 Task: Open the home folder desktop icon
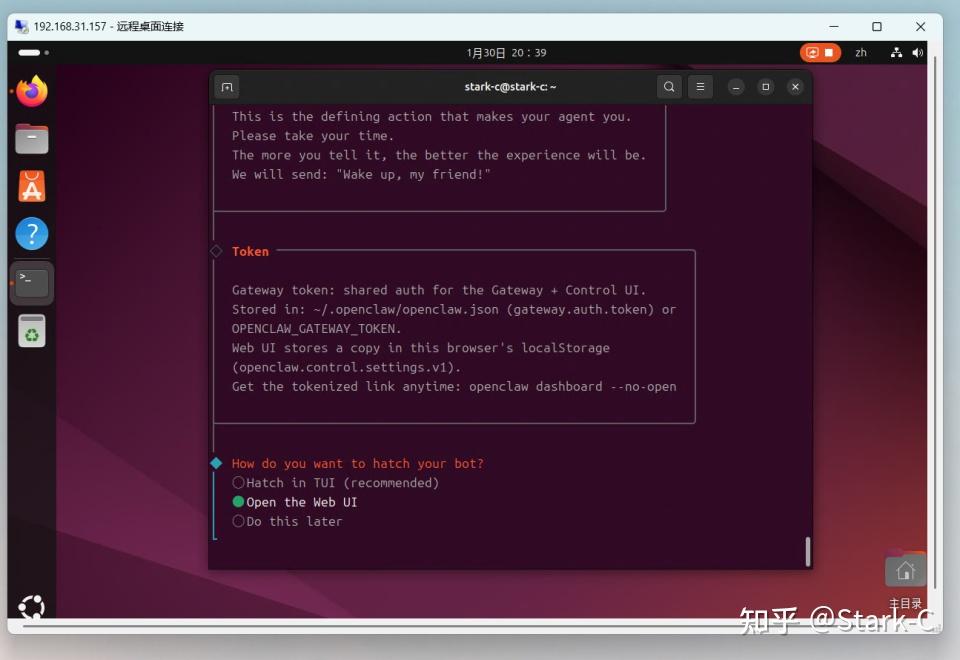(905, 571)
